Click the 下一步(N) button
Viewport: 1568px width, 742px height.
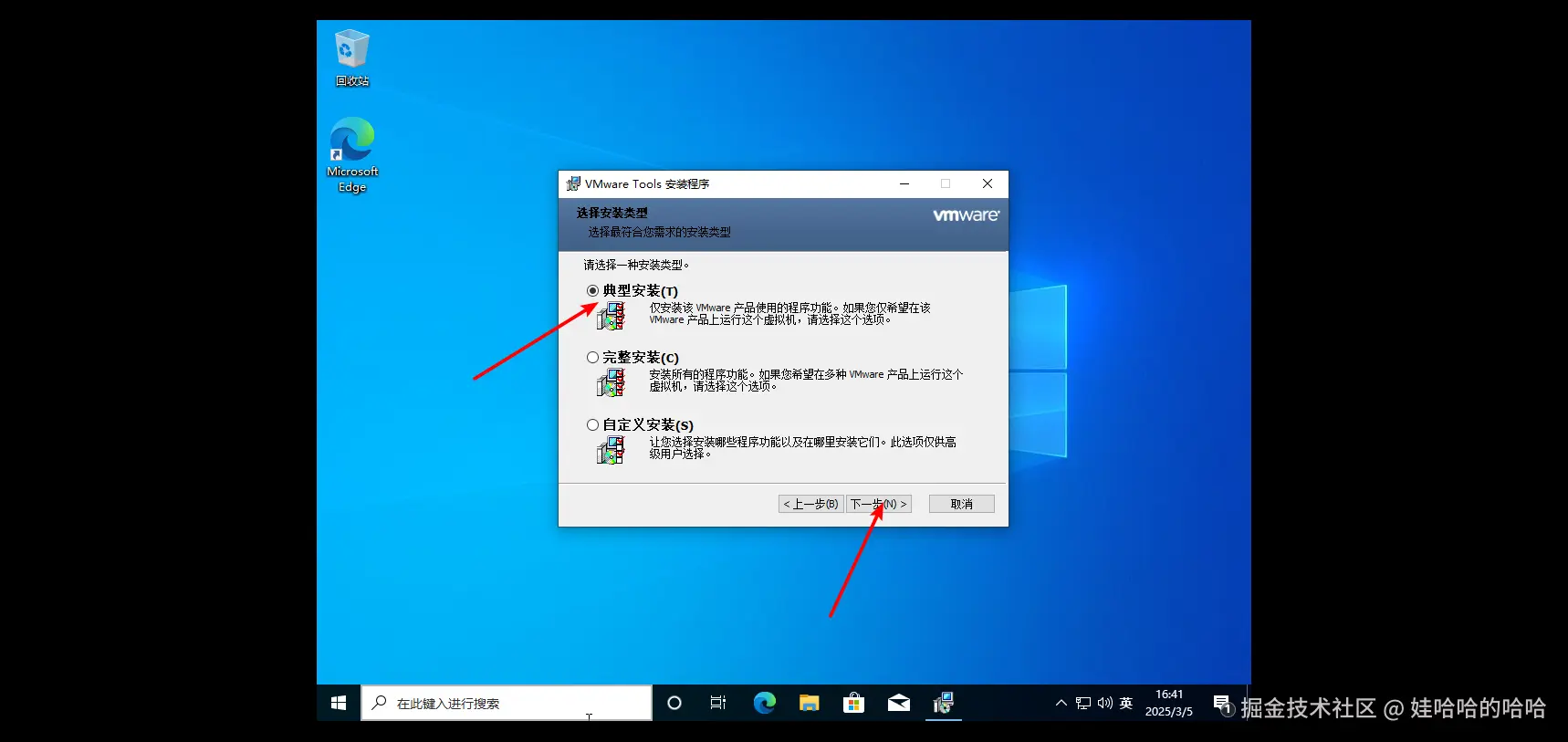coord(879,504)
